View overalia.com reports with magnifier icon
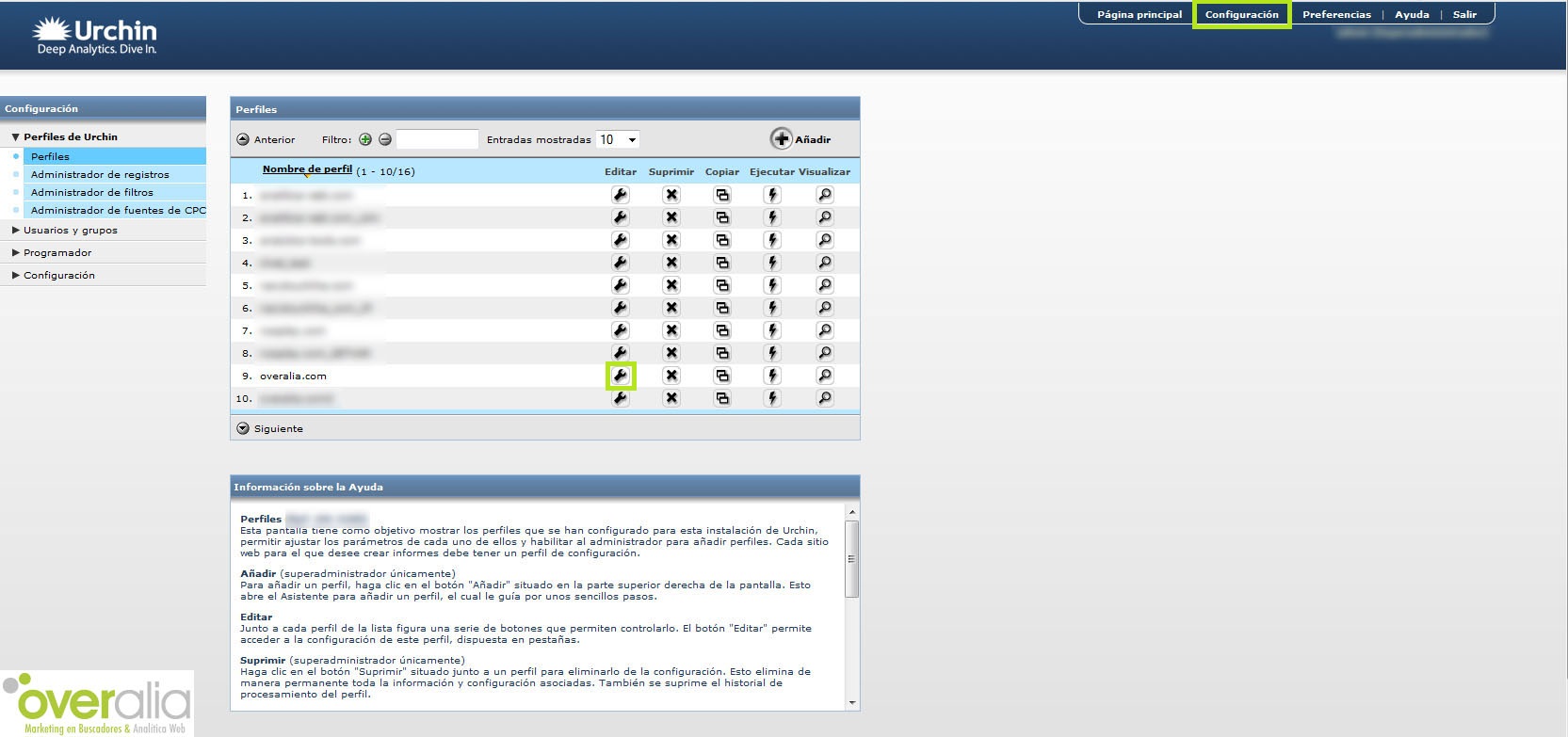1568x737 pixels. point(824,376)
